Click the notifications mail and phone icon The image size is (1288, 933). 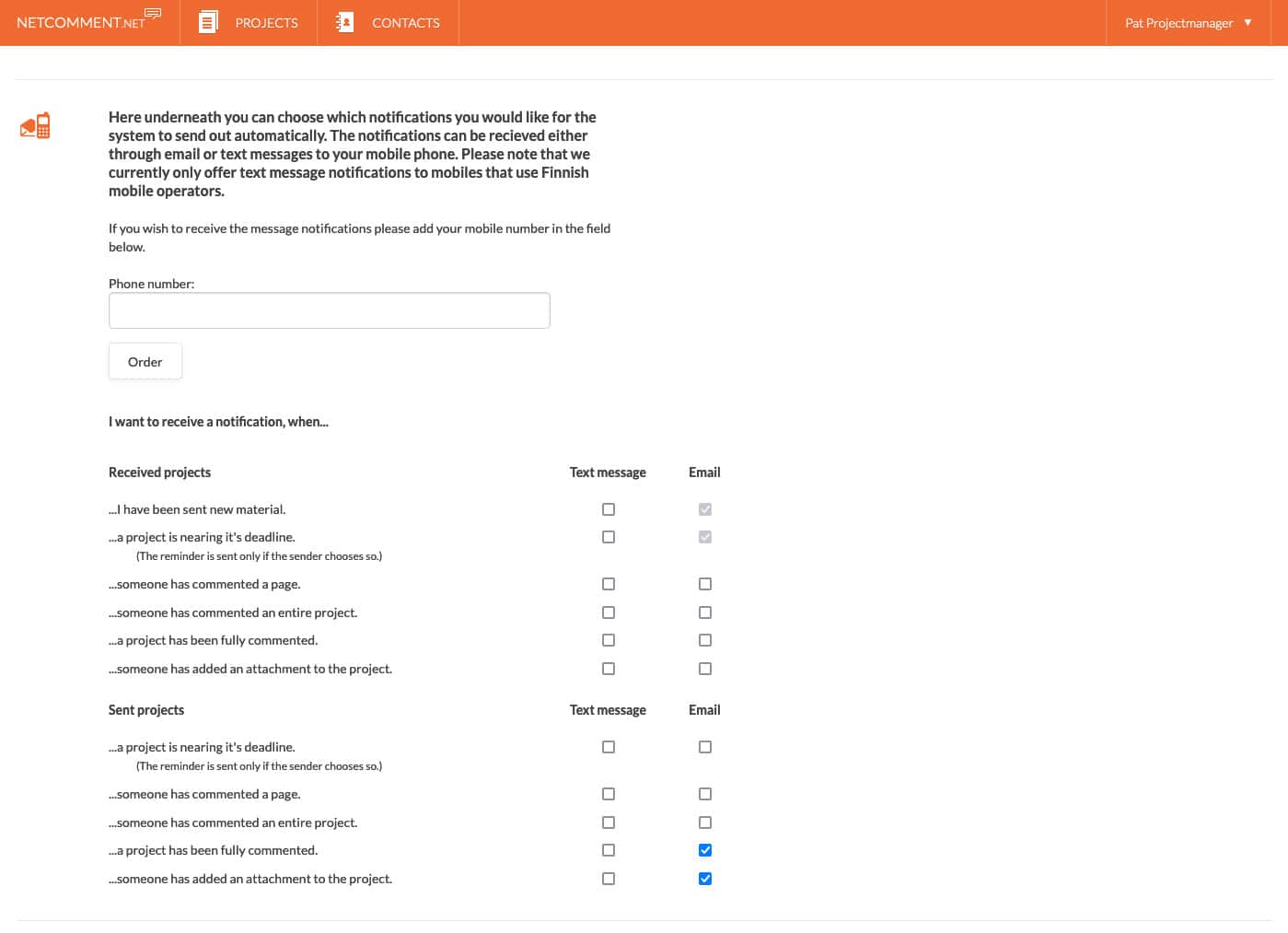coord(35,126)
